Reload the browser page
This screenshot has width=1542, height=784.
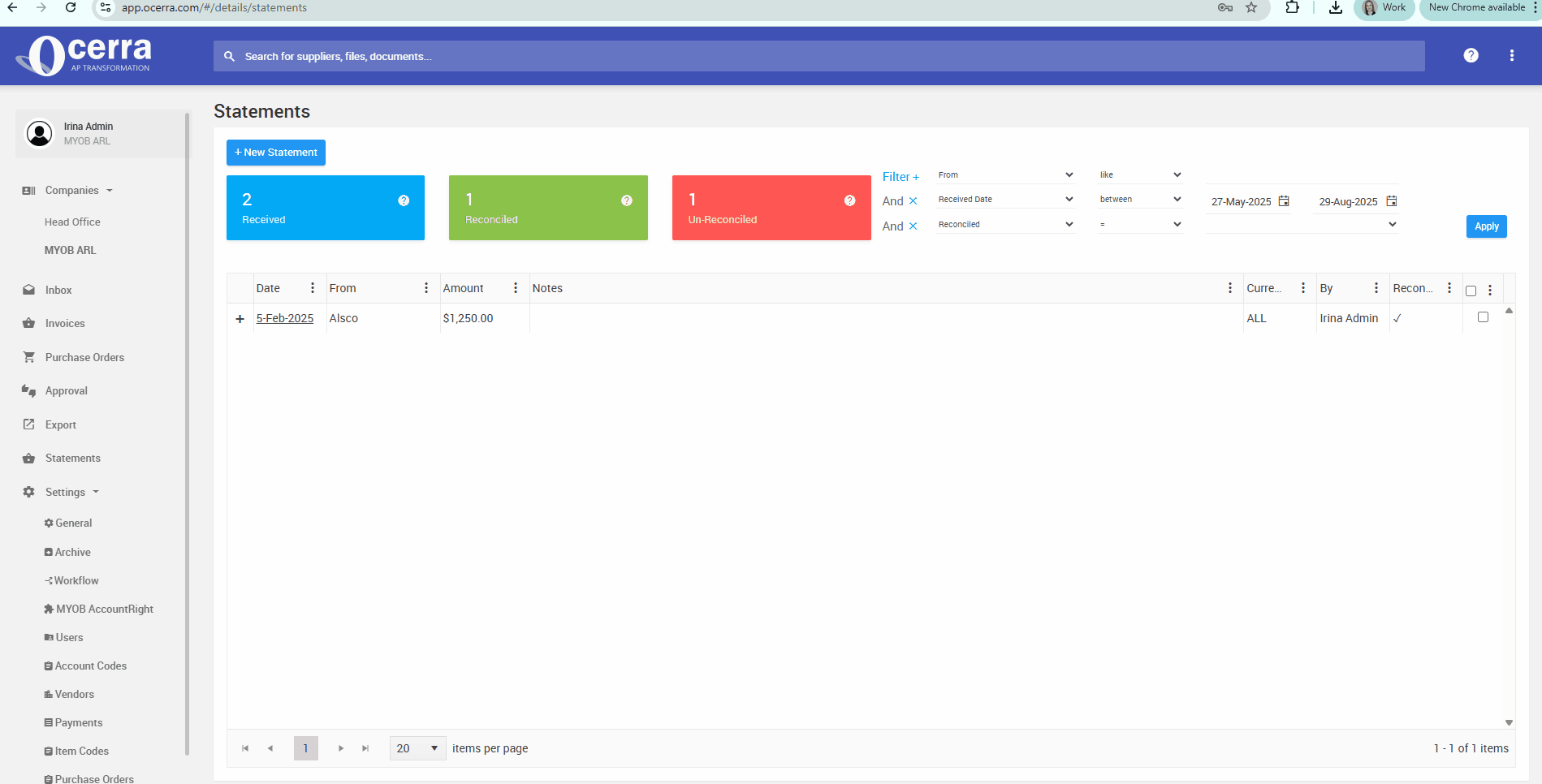pos(71,7)
